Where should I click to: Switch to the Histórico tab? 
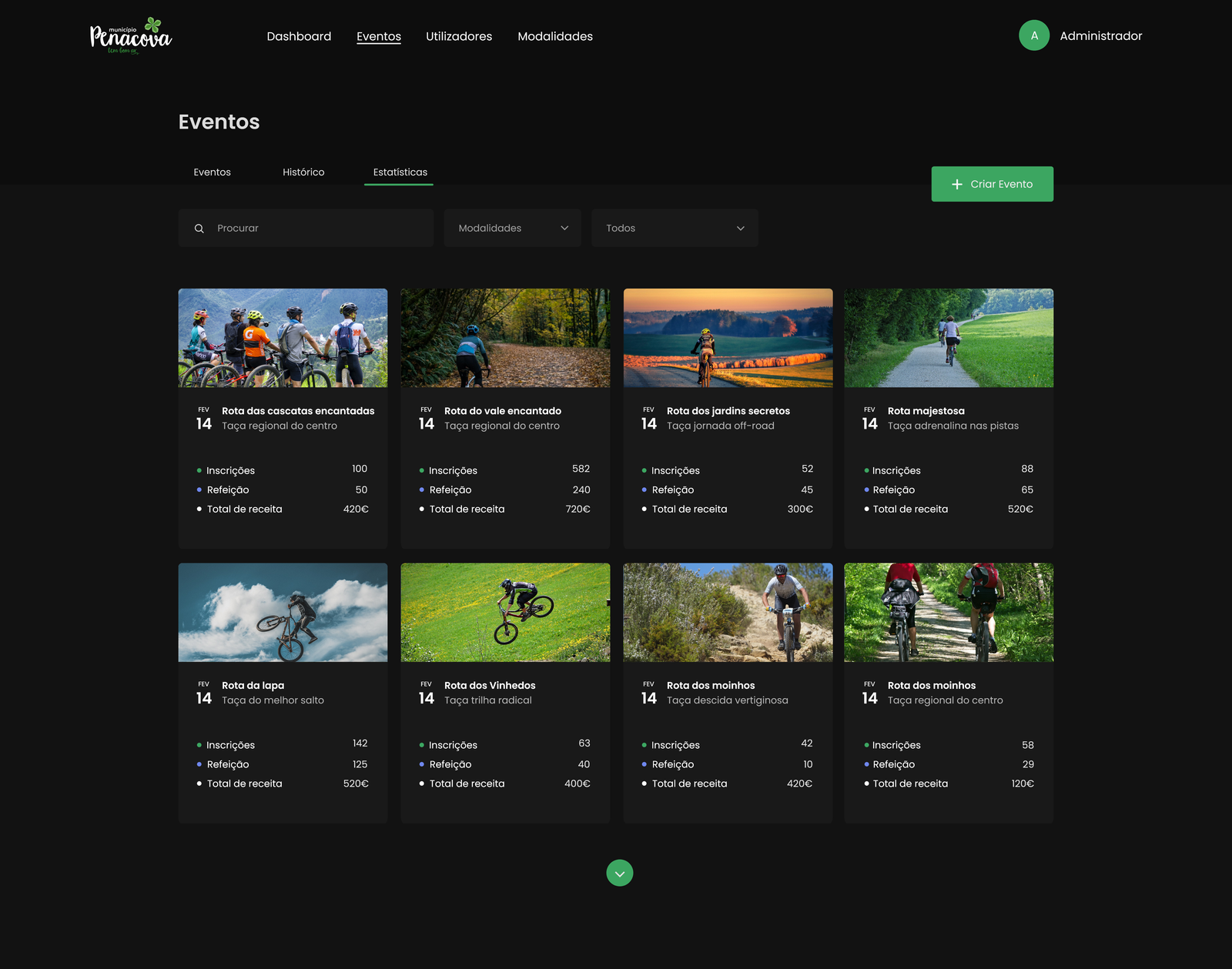[303, 172]
